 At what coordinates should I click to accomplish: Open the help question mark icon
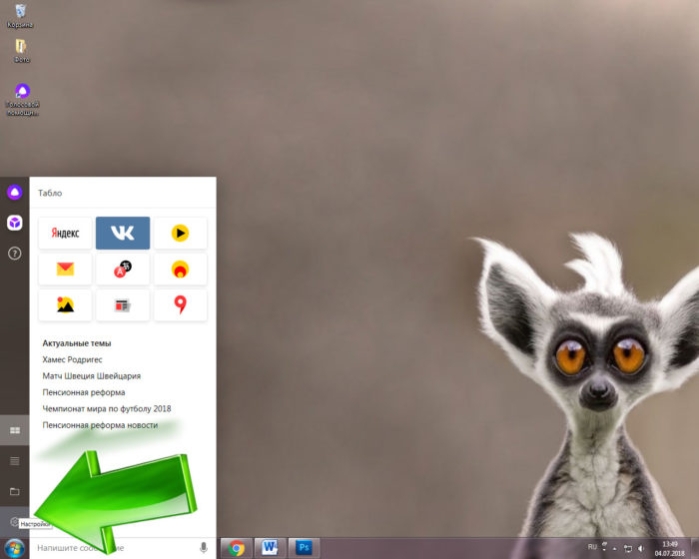[15, 253]
